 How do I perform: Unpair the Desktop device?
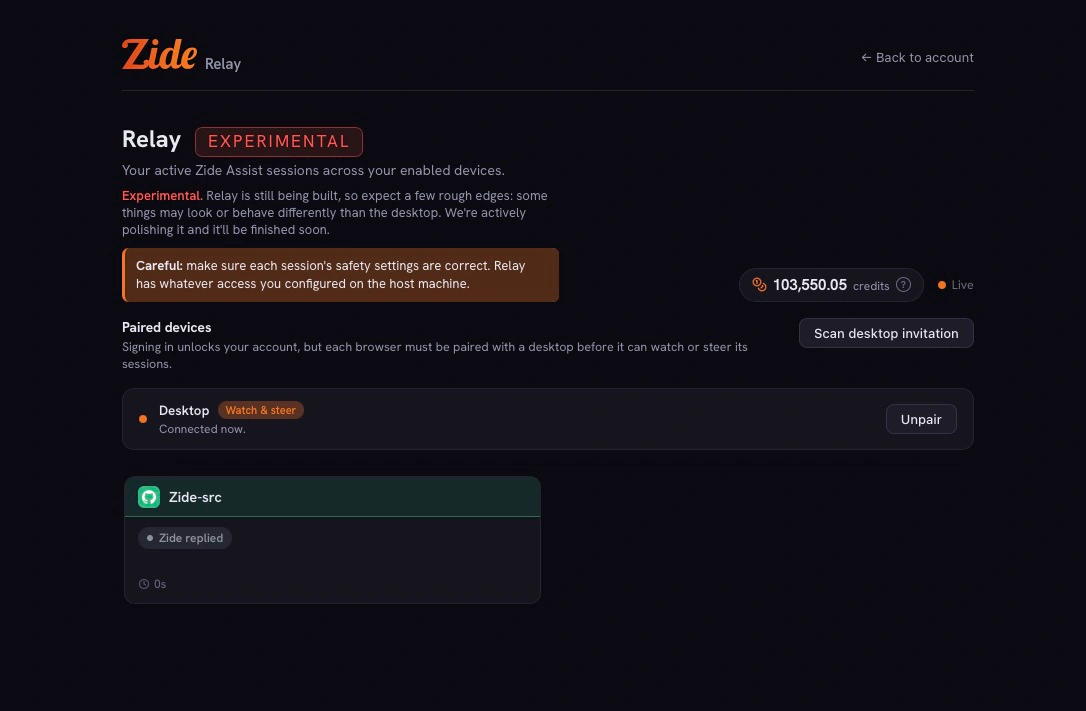(x=920, y=419)
